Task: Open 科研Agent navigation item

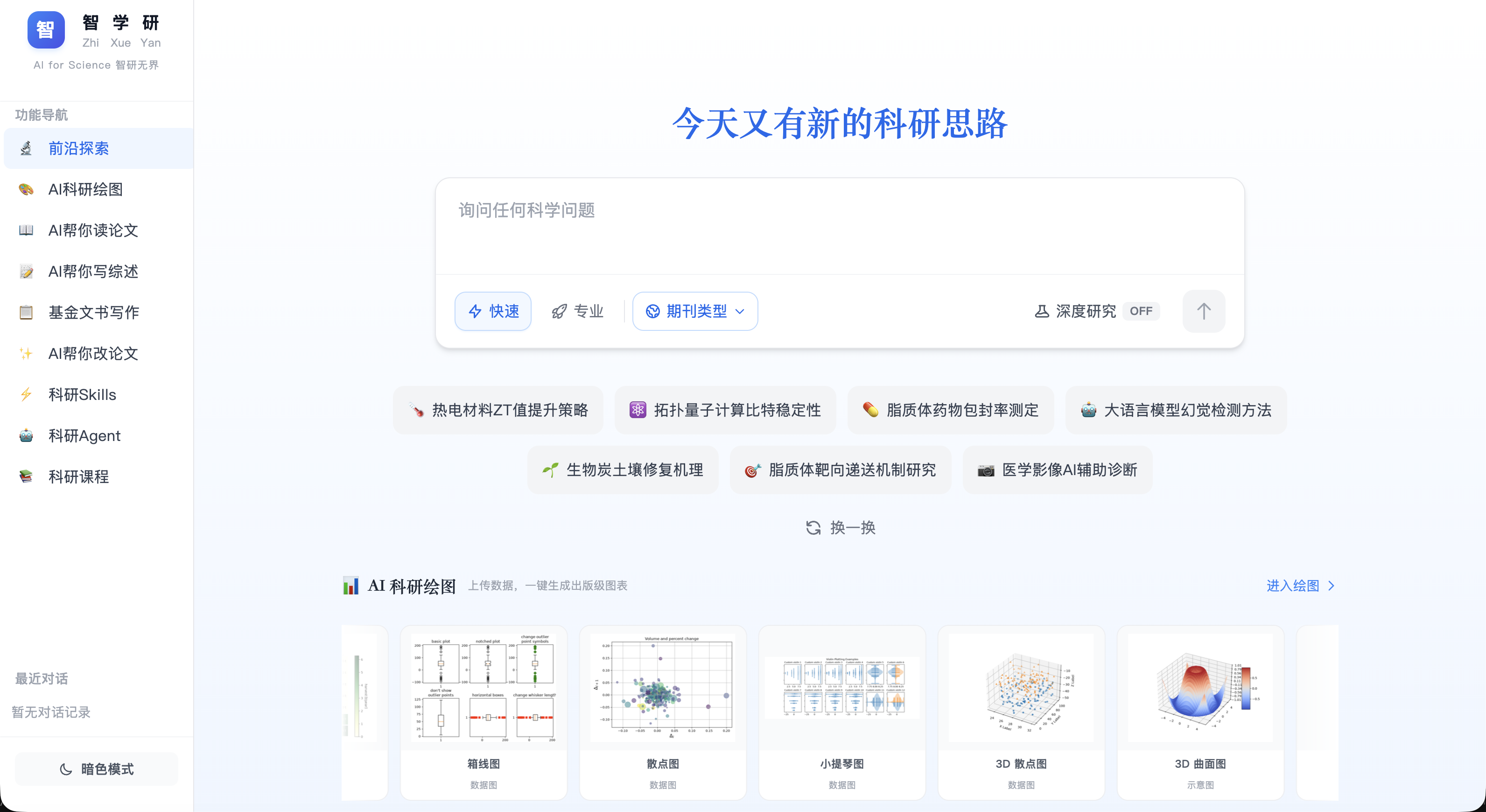Action: click(98, 436)
